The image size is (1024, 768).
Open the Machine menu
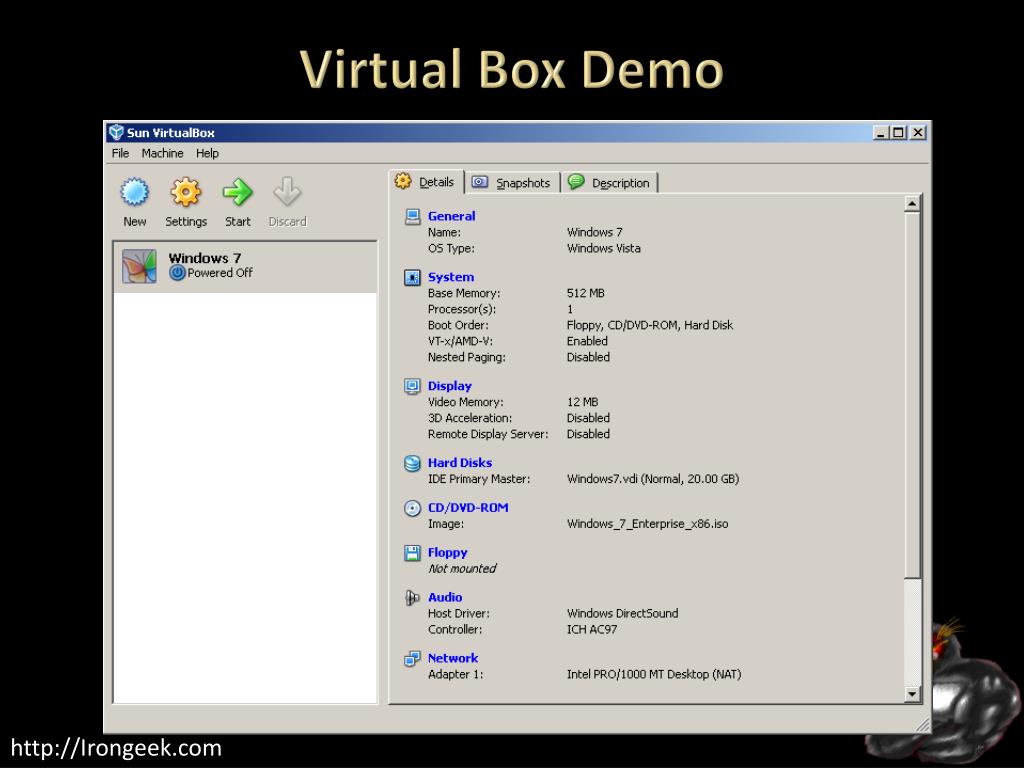(x=162, y=153)
